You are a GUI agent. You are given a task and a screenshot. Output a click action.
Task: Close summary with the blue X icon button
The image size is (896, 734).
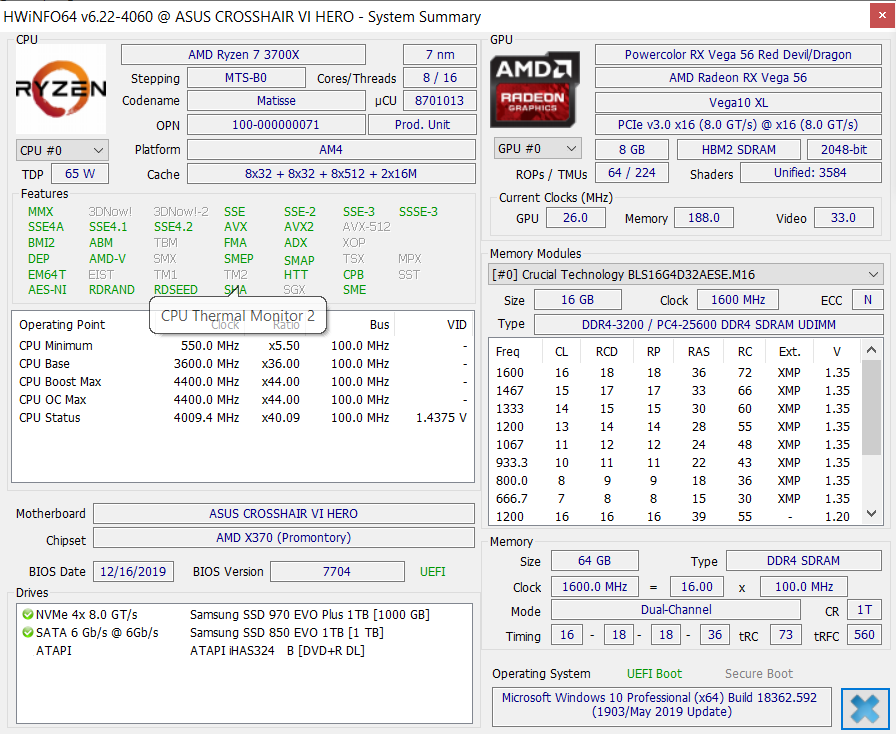(x=865, y=709)
